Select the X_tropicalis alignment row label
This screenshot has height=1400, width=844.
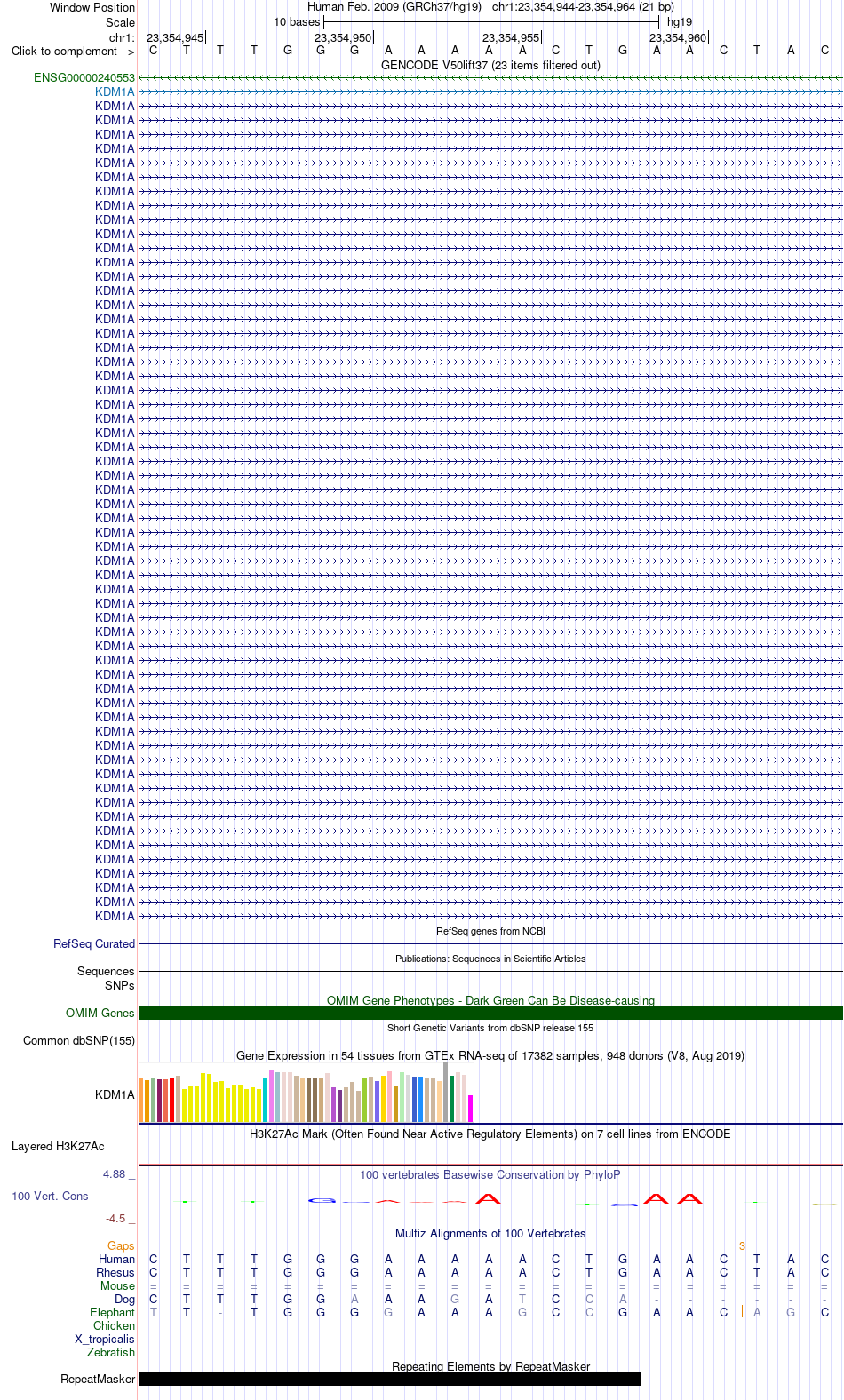105,1339
